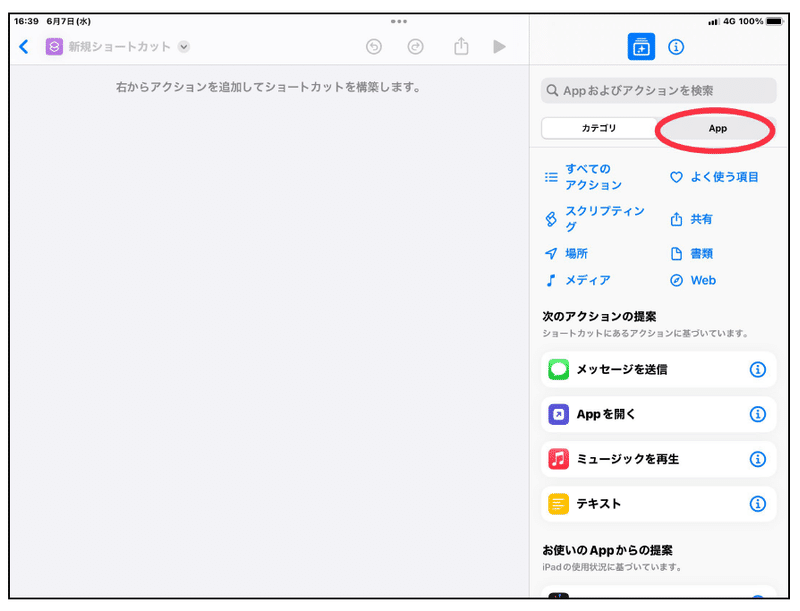
Task: Open メディア media category
Action: 578,280
